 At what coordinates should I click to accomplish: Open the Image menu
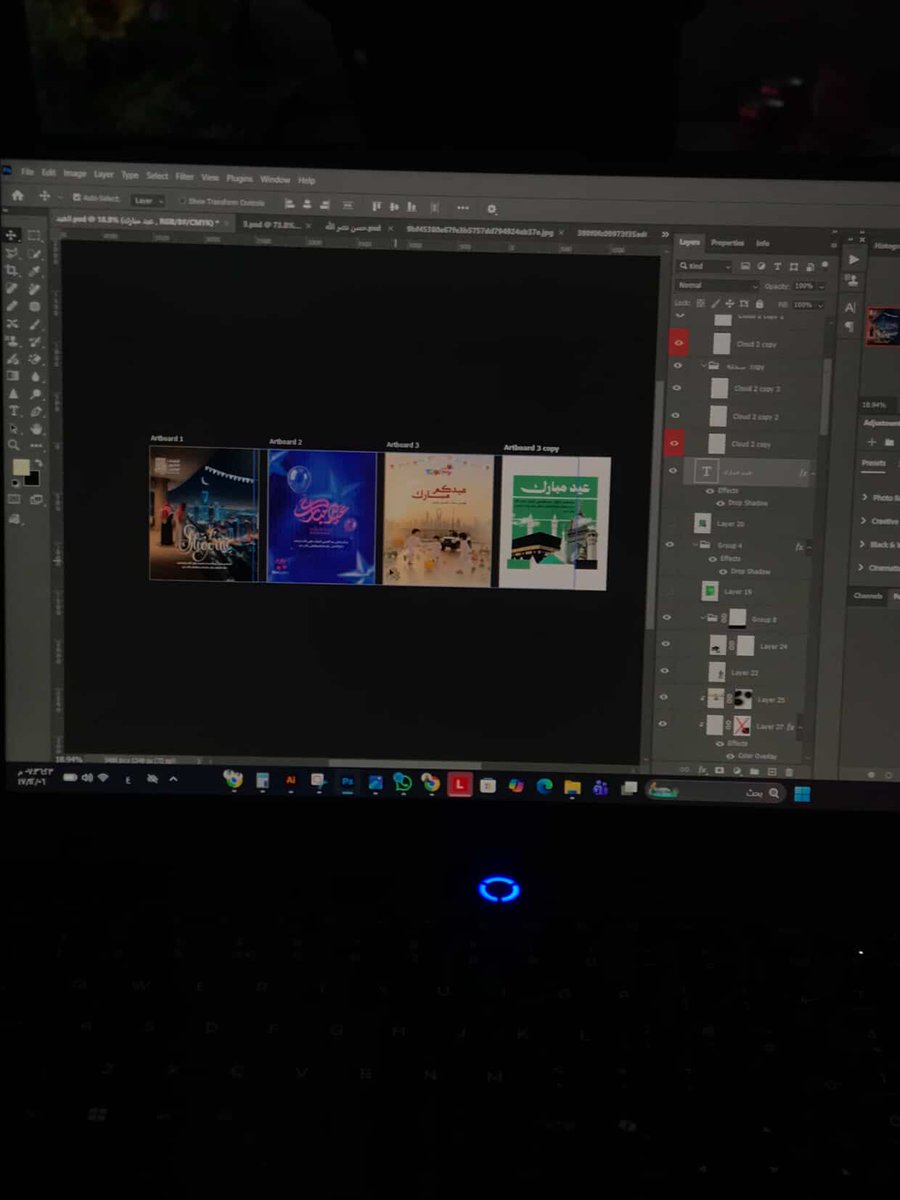(75, 173)
